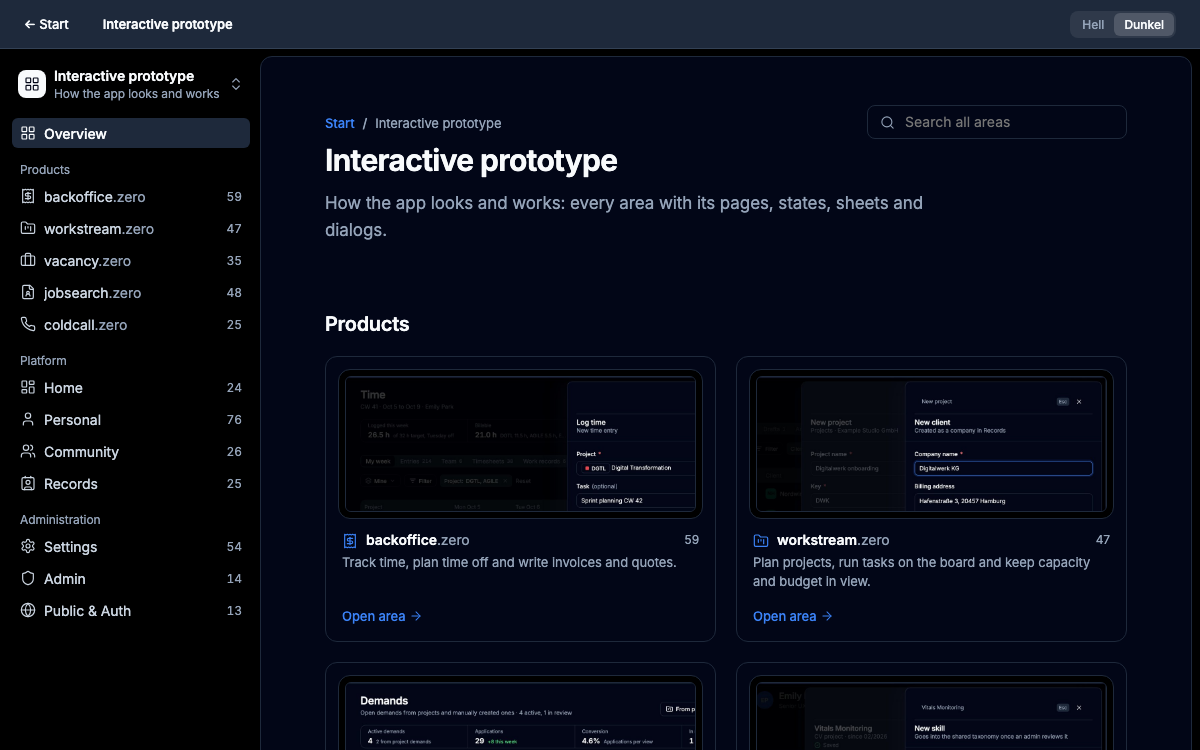The width and height of the screenshot is (1200, 750).
Task: Click the backoffice.zero card dollar icon
Action: click(x=350, y=541)
